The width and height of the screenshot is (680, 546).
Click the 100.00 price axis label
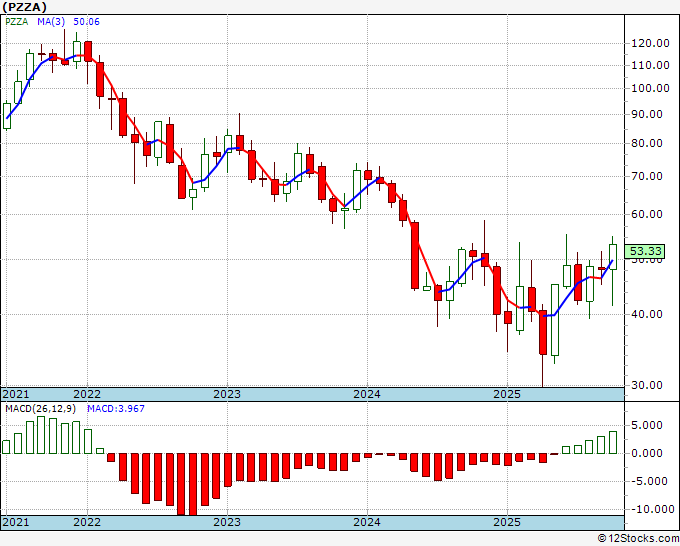tap(649, 88)
